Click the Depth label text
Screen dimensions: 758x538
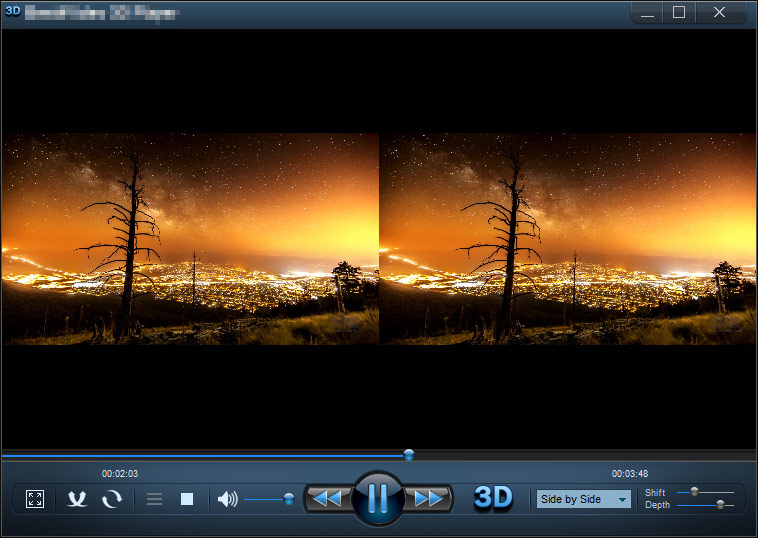point(657,505)
